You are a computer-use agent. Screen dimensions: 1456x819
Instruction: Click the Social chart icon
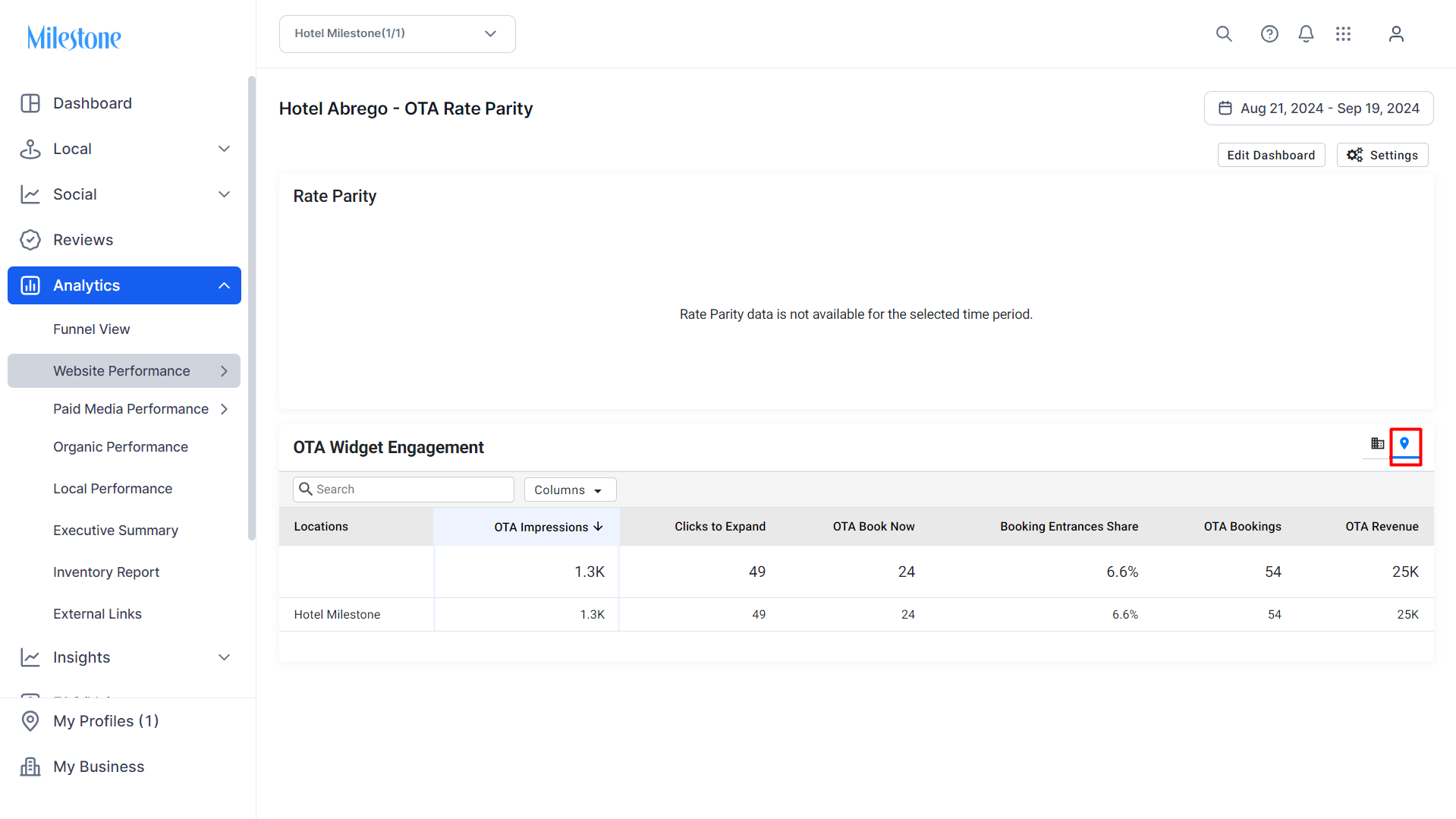pyautogui.click(x=30, y=194)
